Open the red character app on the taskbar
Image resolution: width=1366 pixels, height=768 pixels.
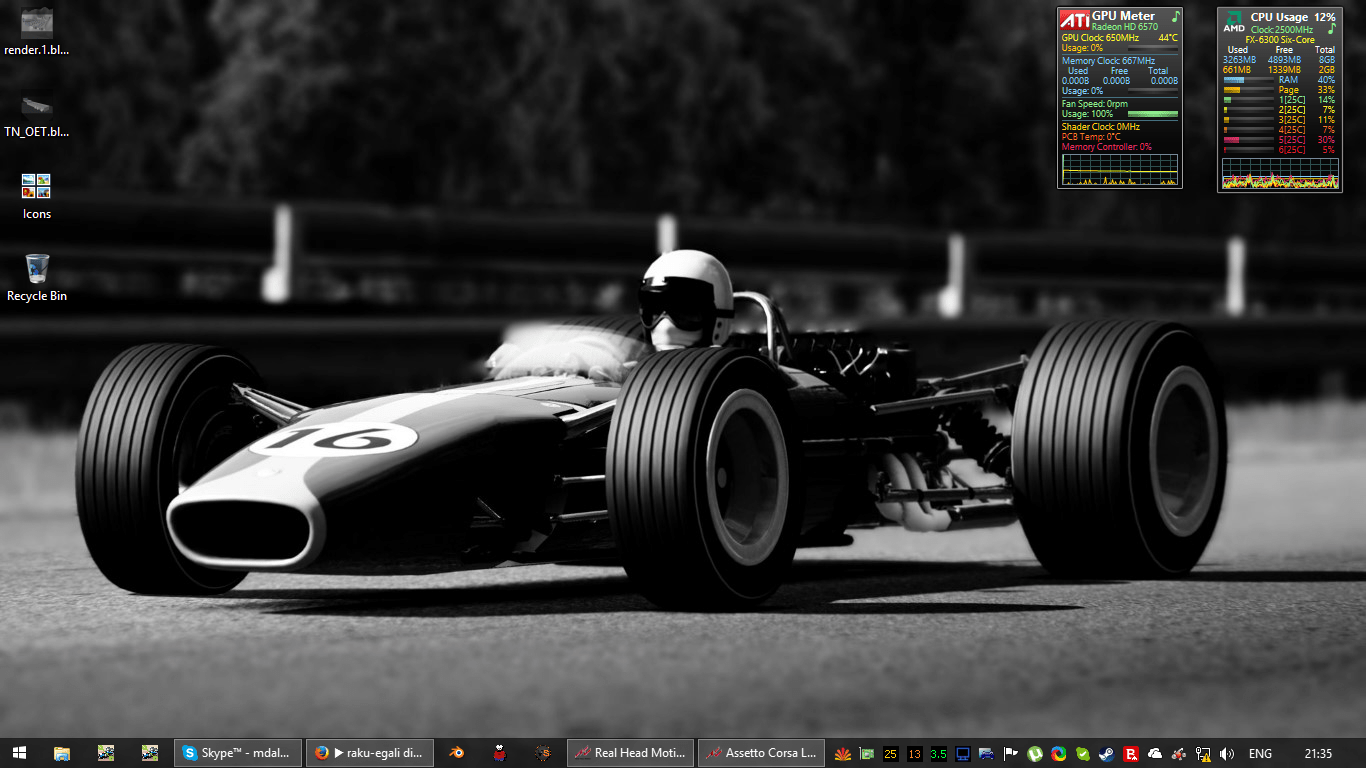[x=500, y=753]
